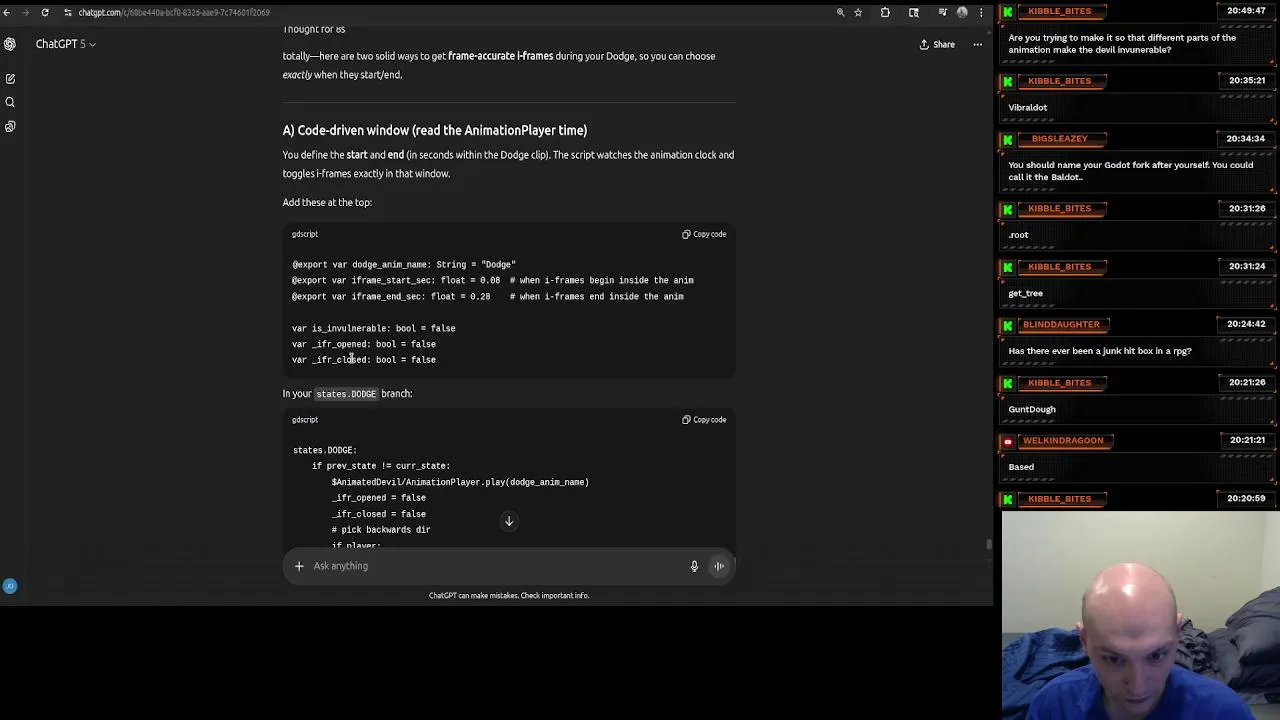The image size is (1280, 720).
Task: Click the '# pick backwards dir' comment
Action: (381, 530)
